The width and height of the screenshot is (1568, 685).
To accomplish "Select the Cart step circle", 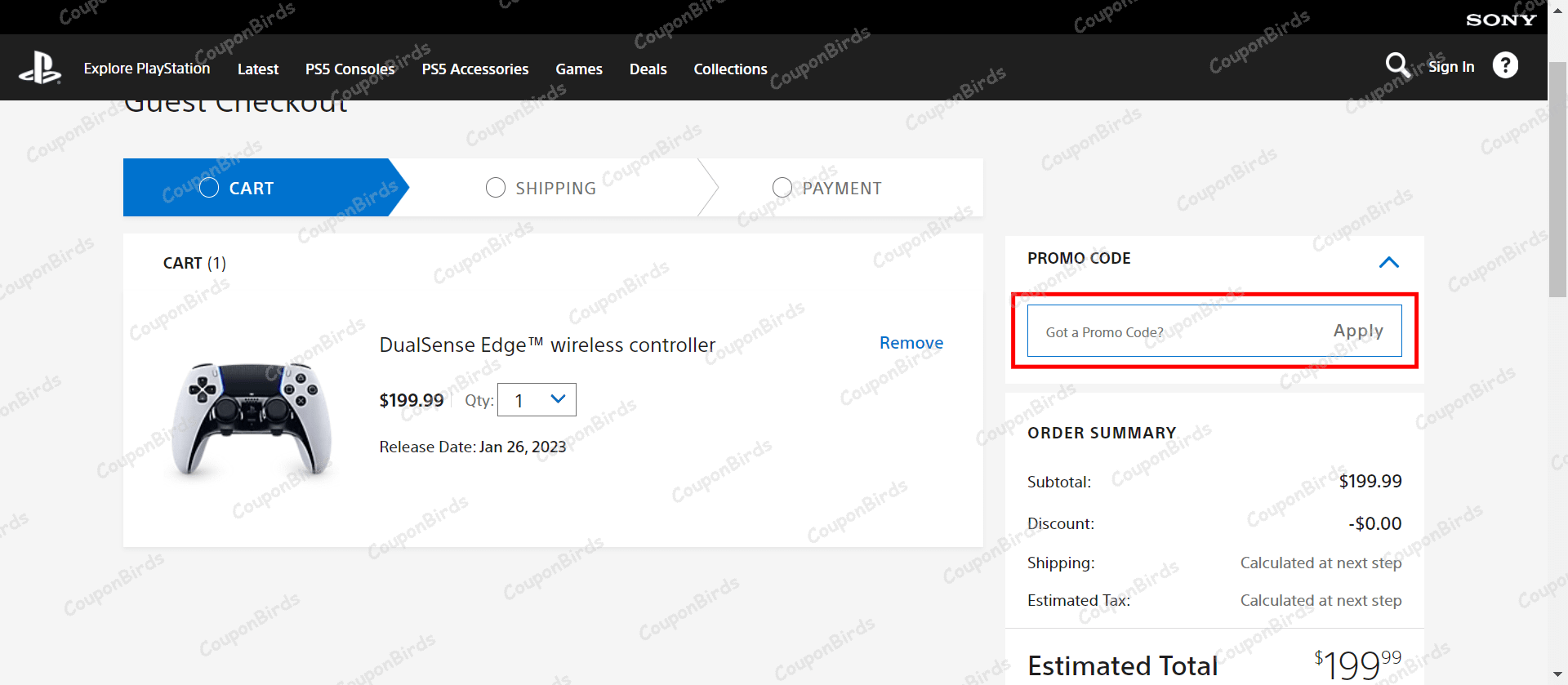I will (209, 188).
